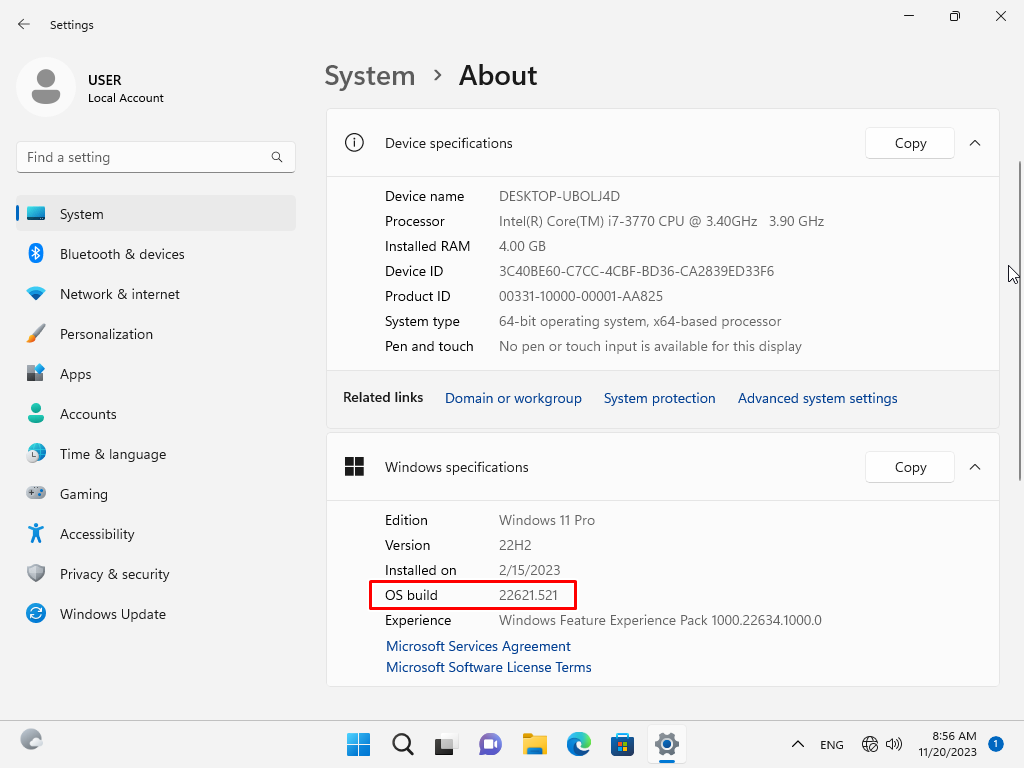The height and width of the screenshot is (768, 1024).
Task: Open the Accessibility settings category
Action: coord(96,534)
